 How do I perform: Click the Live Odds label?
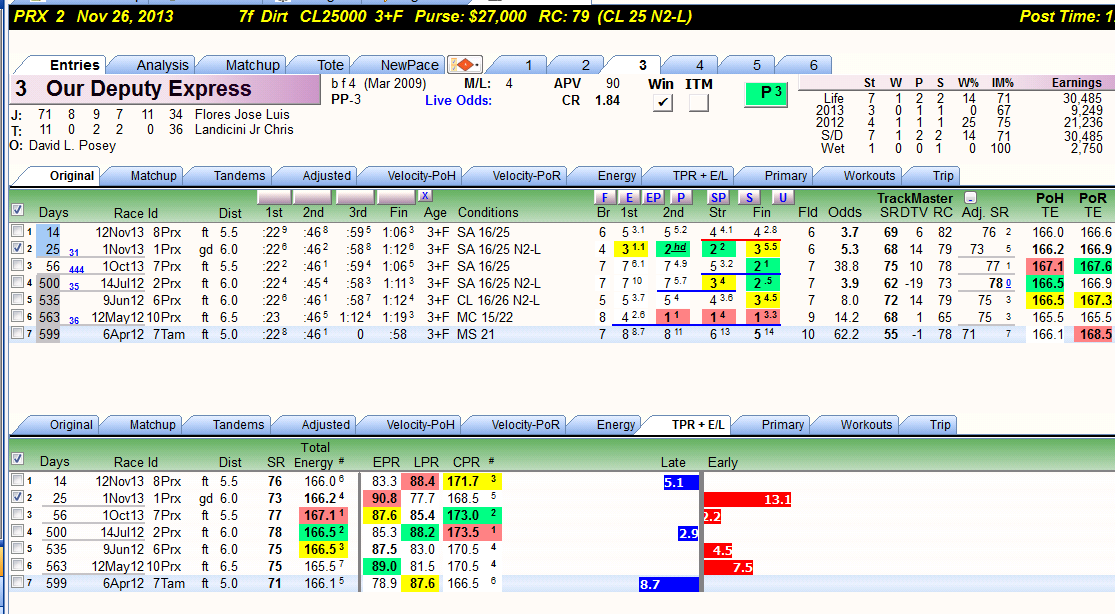click(458, 100)
